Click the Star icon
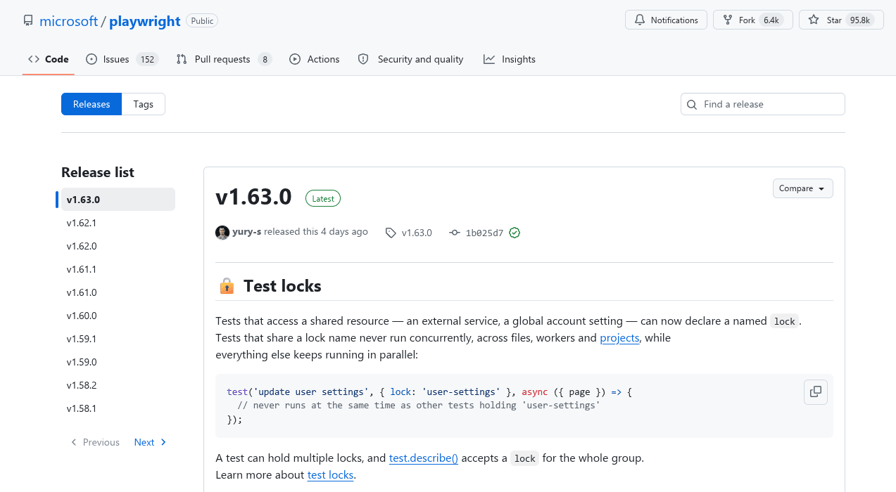Image resolution: width=896 pixels, height=492 pixels. 814,20
